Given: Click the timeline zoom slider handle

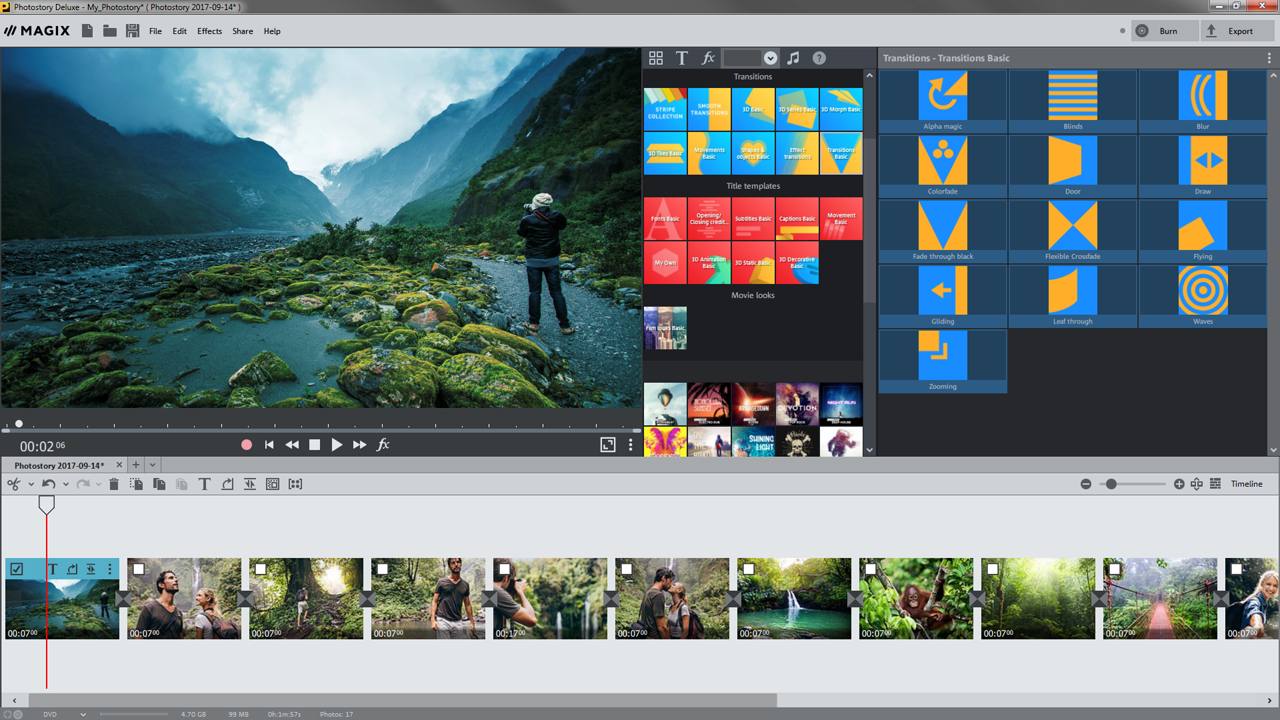Looking at the screenshot, I should (x=1110, y=484).
